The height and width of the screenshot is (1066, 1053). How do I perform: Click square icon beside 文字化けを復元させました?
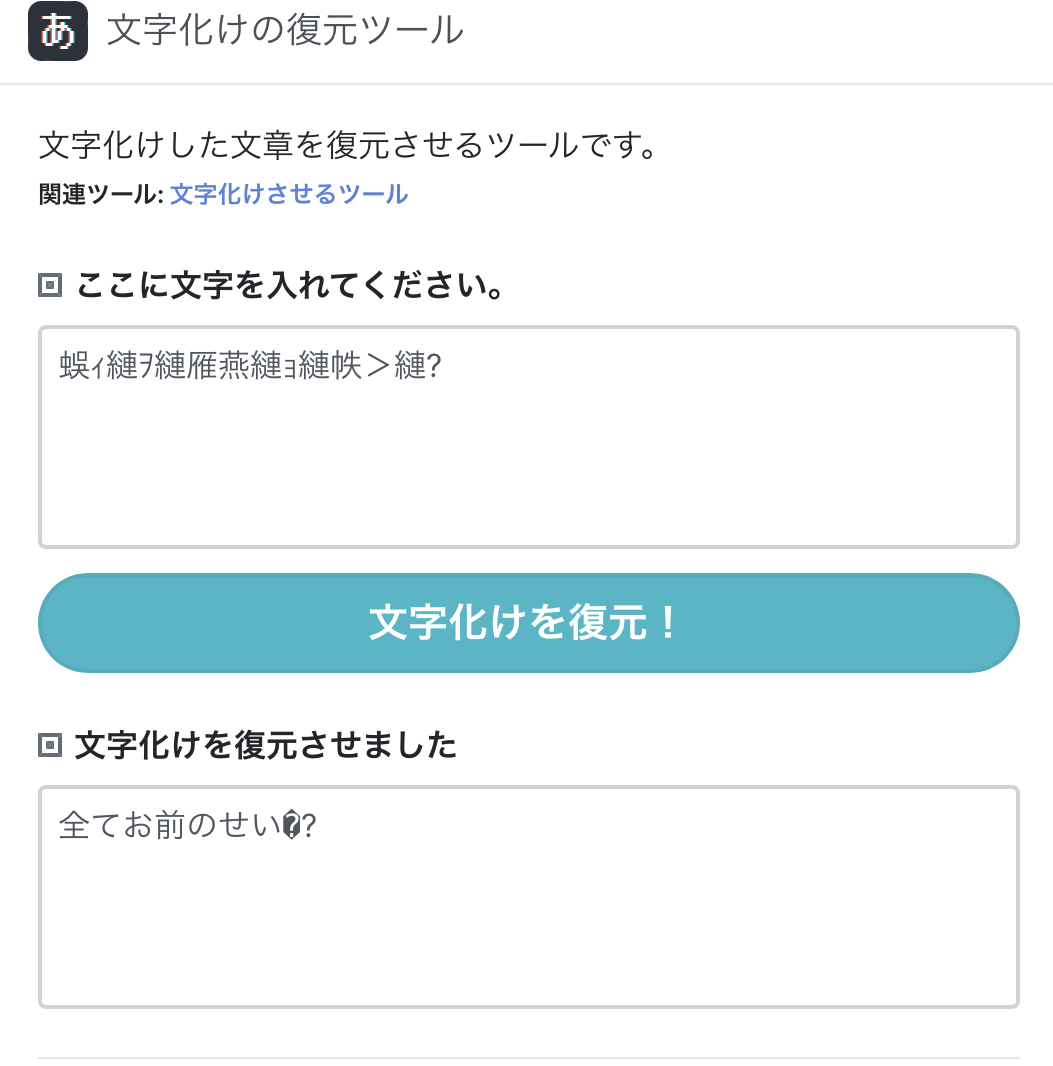click(x=50, y=745)
